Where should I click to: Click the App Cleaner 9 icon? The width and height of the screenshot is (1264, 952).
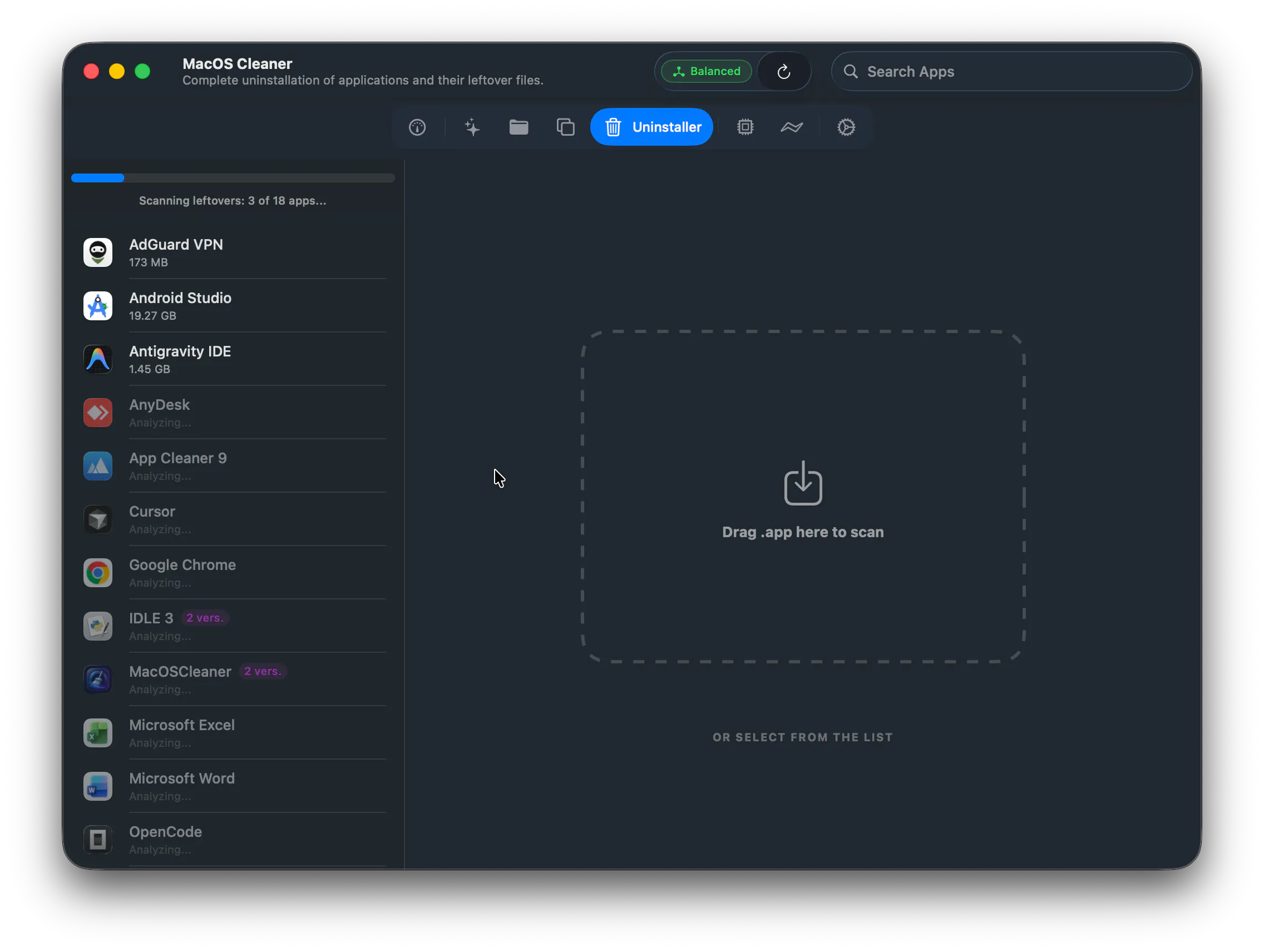[x=98, y=466]
